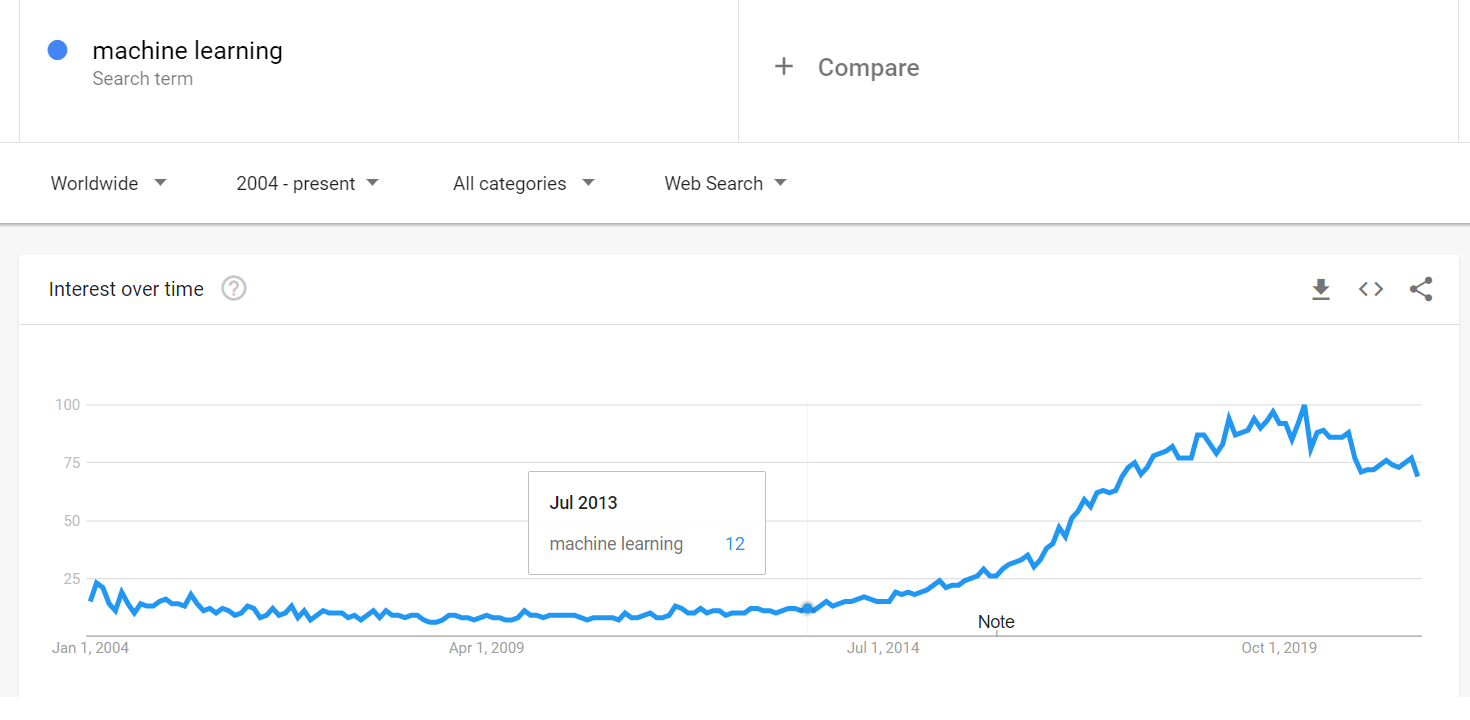Click the Interest over time heading

point(126,289)
